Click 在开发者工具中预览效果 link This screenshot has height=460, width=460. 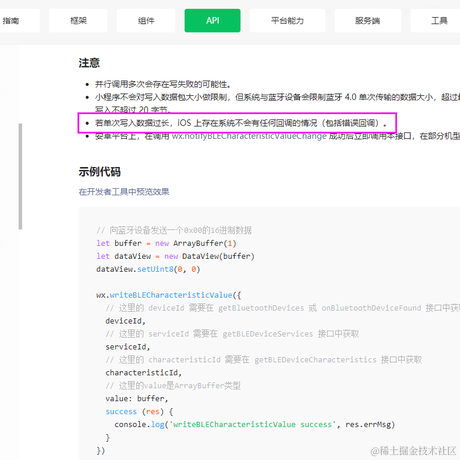(x=124, y=192)
